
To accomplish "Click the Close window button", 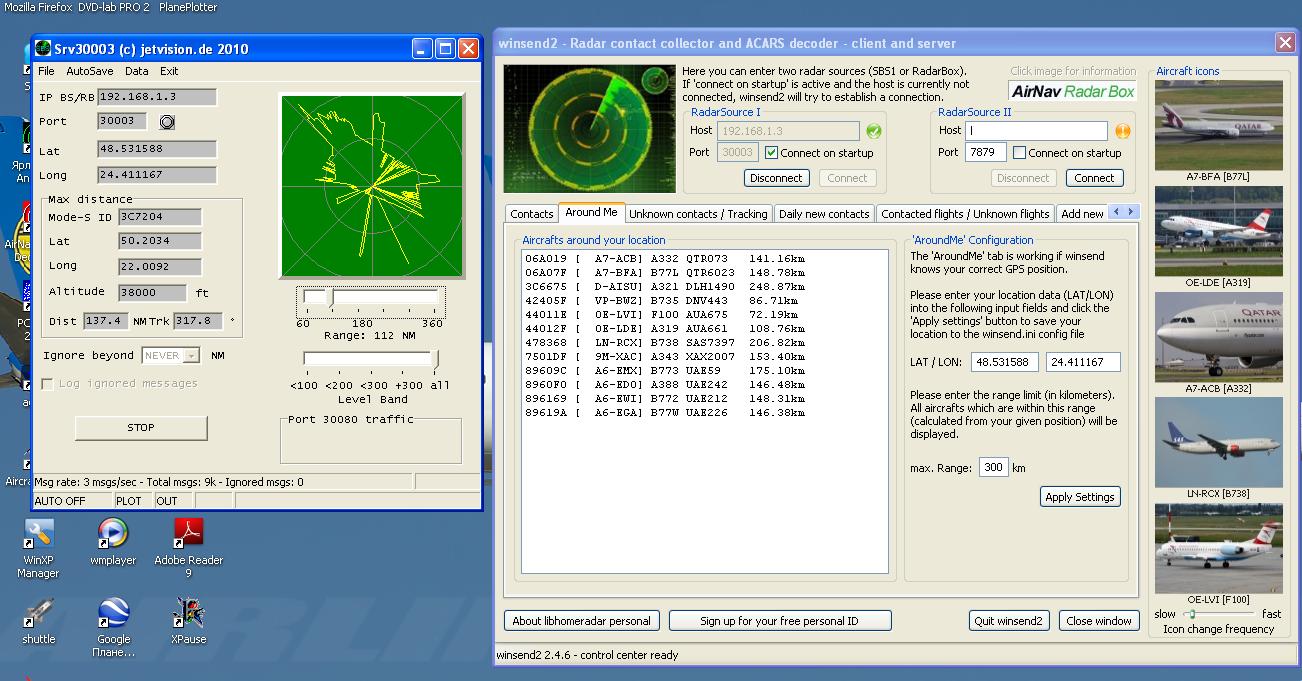I will coord(1099,621).
